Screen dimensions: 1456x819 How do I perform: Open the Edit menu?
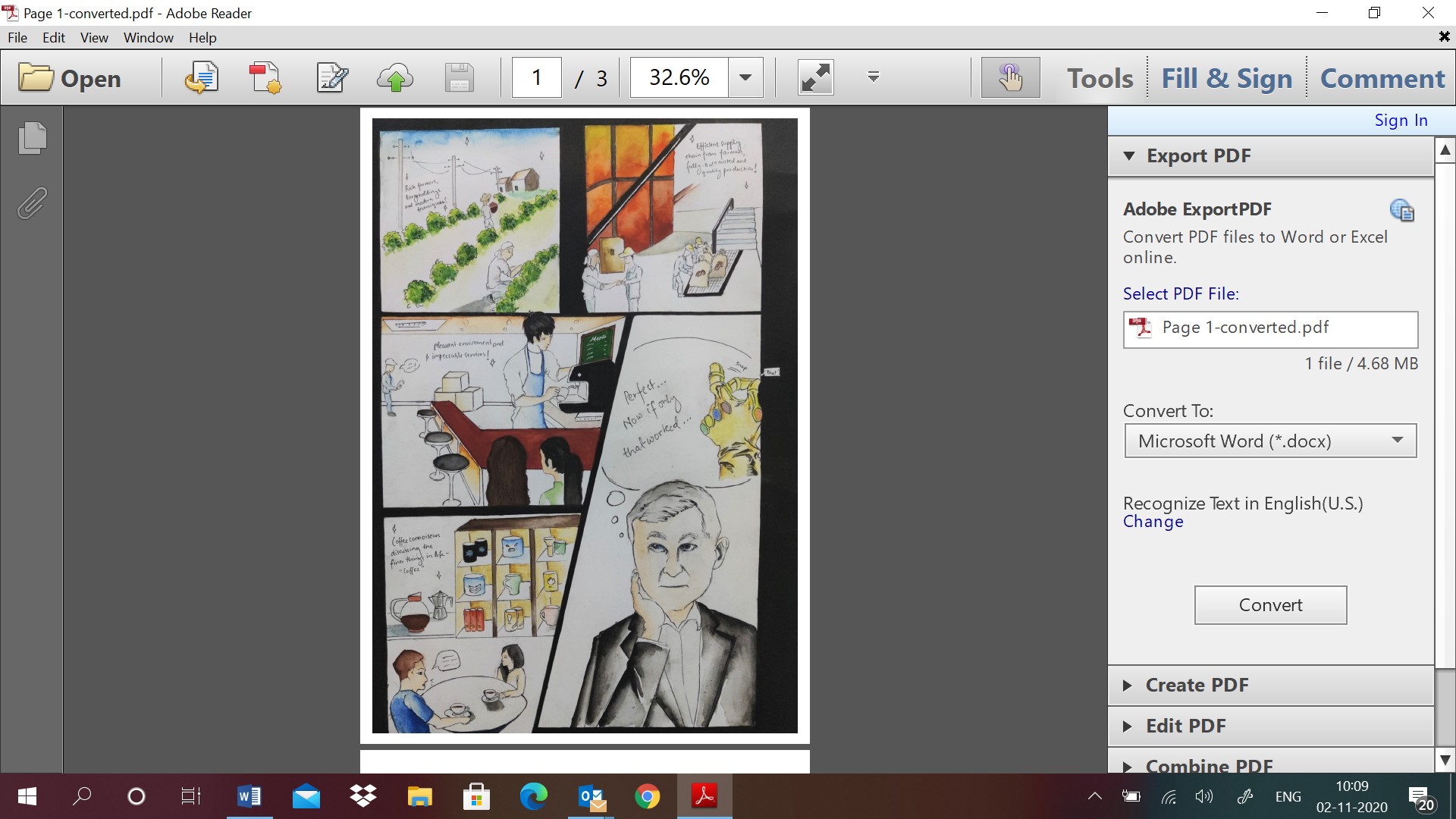coord(53,38)
